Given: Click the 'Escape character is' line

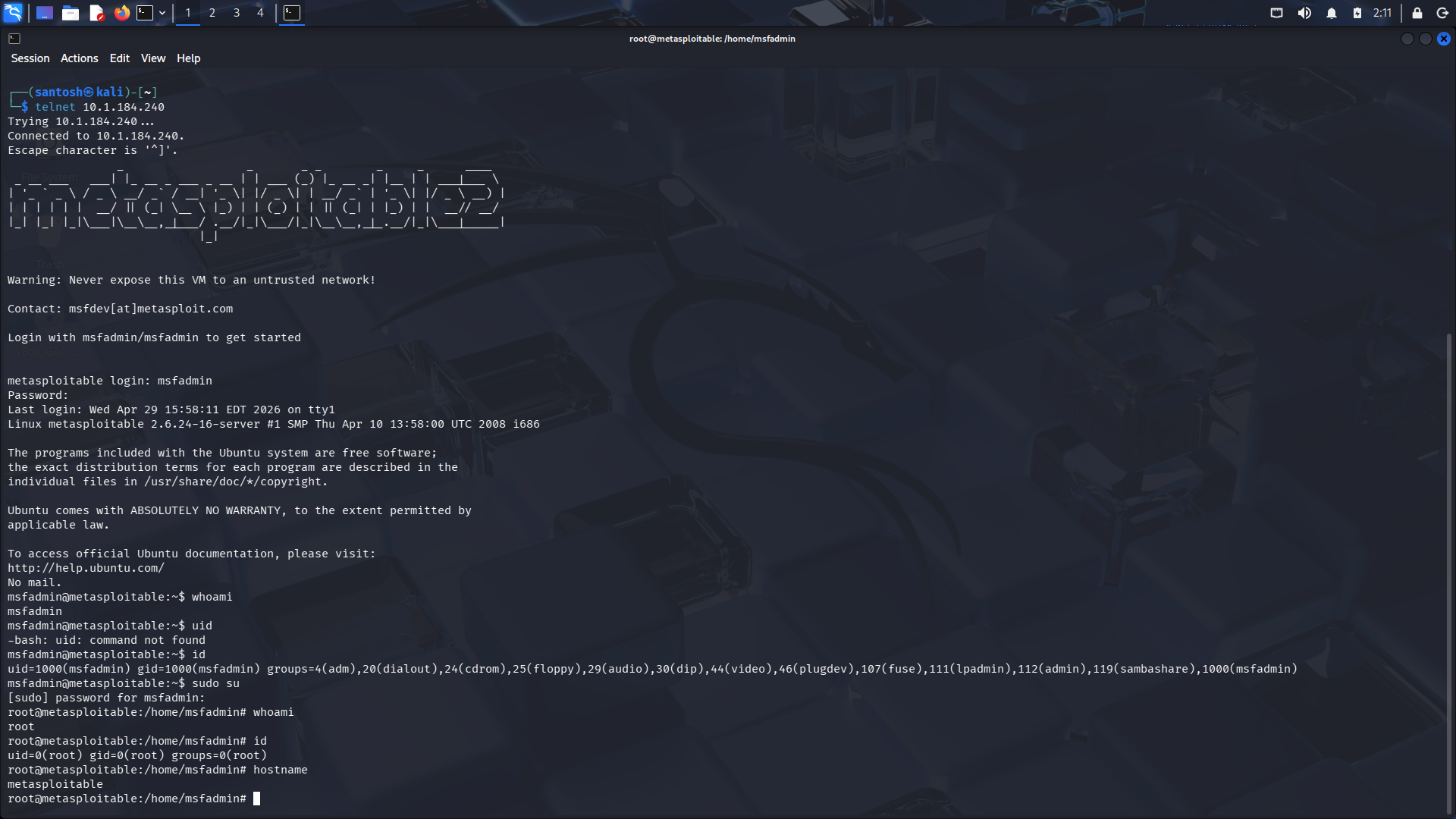Looking at the screenshot, I should pos(93,151).
